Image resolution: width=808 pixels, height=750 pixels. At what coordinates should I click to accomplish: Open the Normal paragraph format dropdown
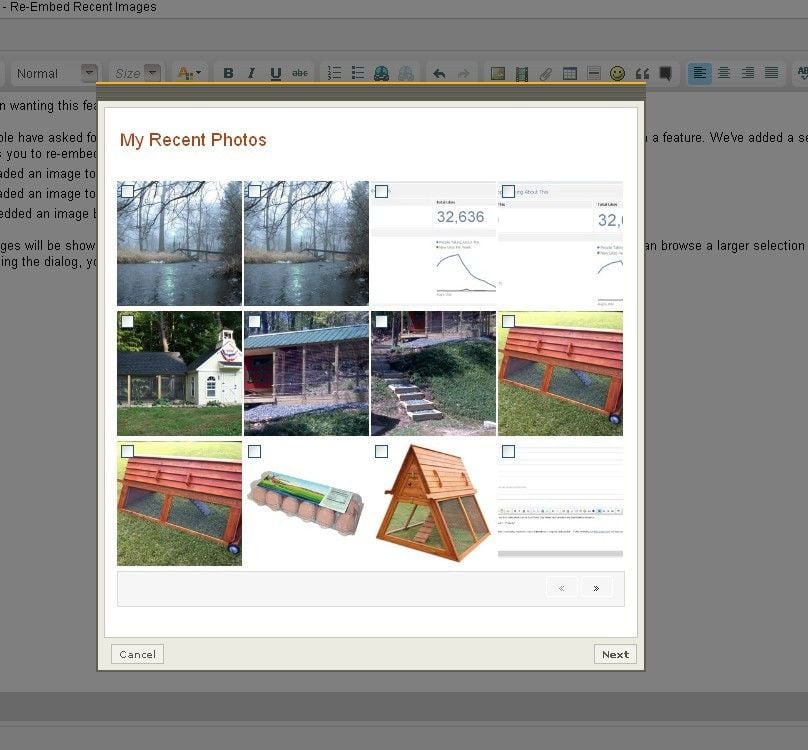(89, 73)
